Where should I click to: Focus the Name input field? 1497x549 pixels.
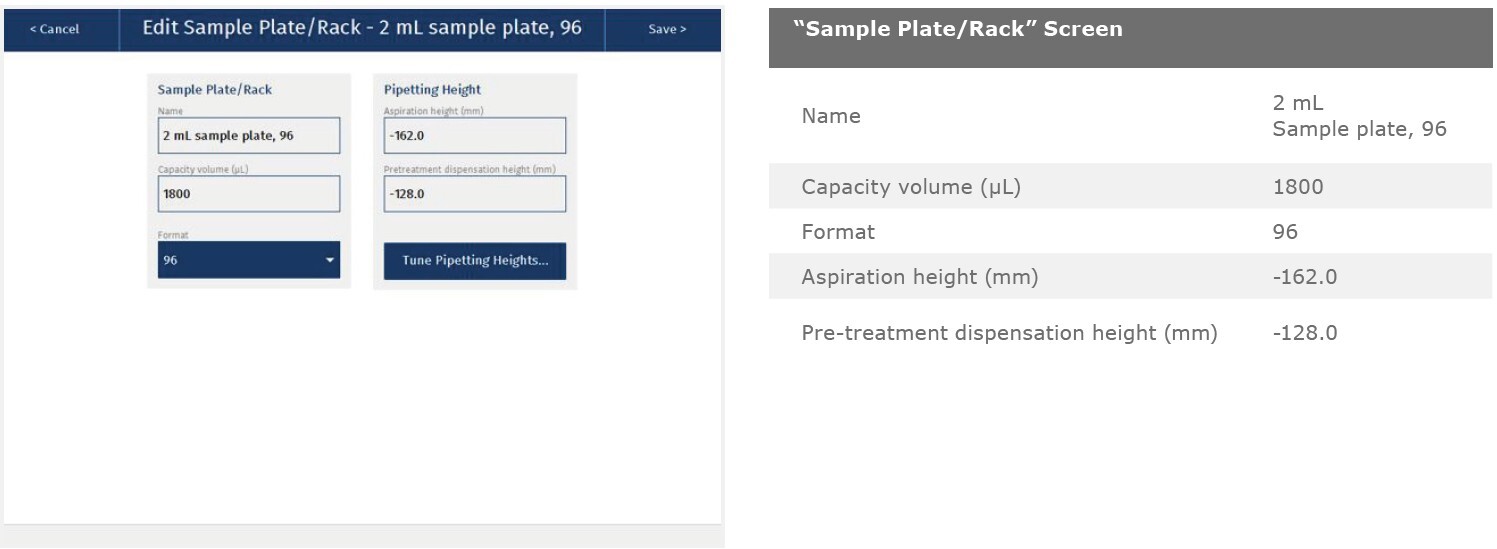click(249, 136)
